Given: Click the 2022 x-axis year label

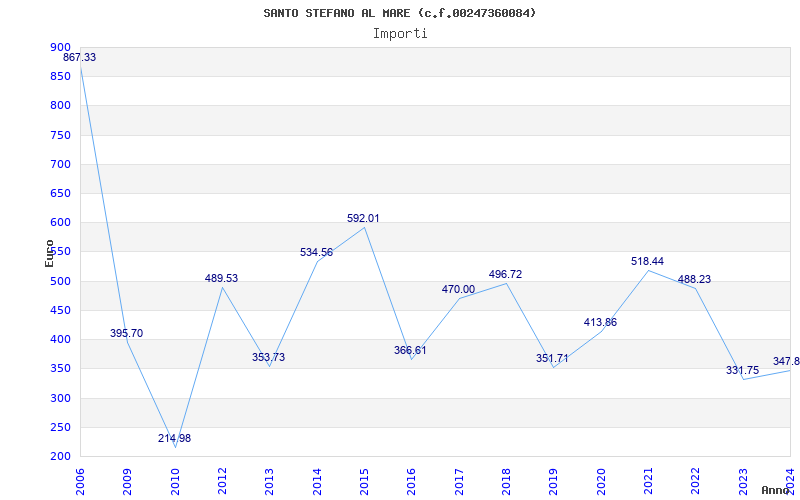Looking at the screenshot, I should click(x=695, y=482).
